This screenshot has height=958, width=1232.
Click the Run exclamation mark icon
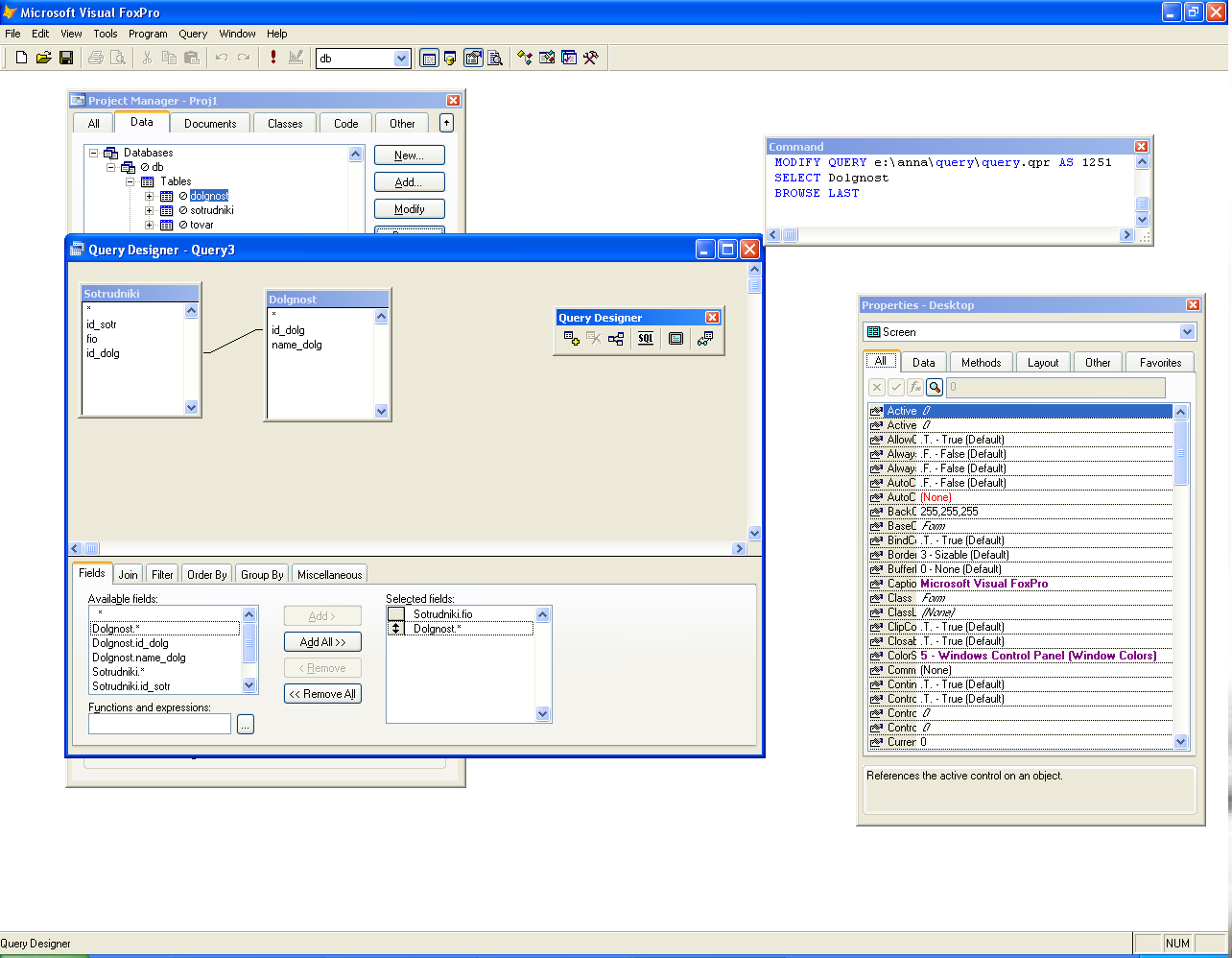(273, 58)
